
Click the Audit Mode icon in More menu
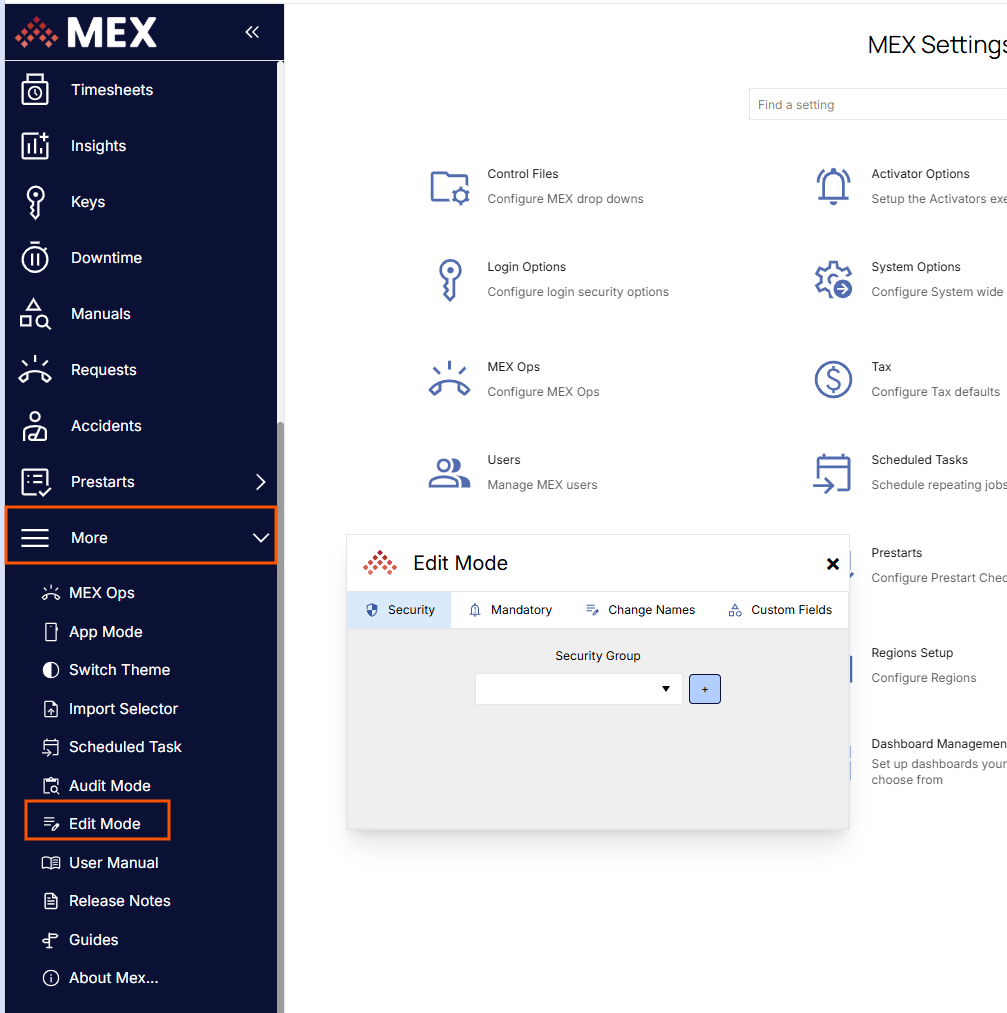(51, 786)
